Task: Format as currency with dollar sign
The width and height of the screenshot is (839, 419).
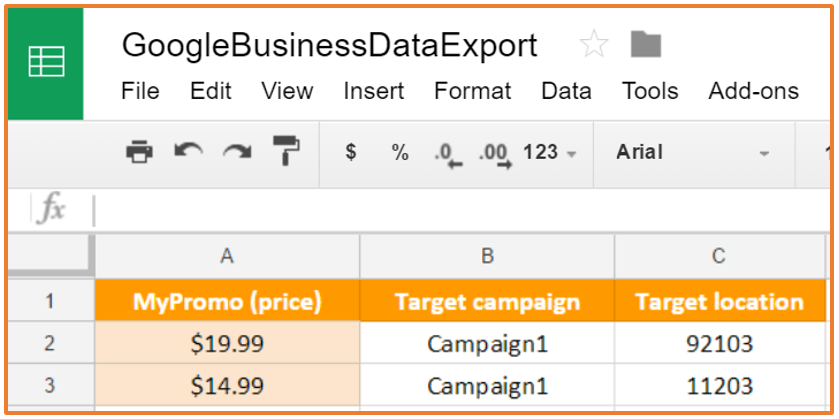Action: tap(351, 153)
